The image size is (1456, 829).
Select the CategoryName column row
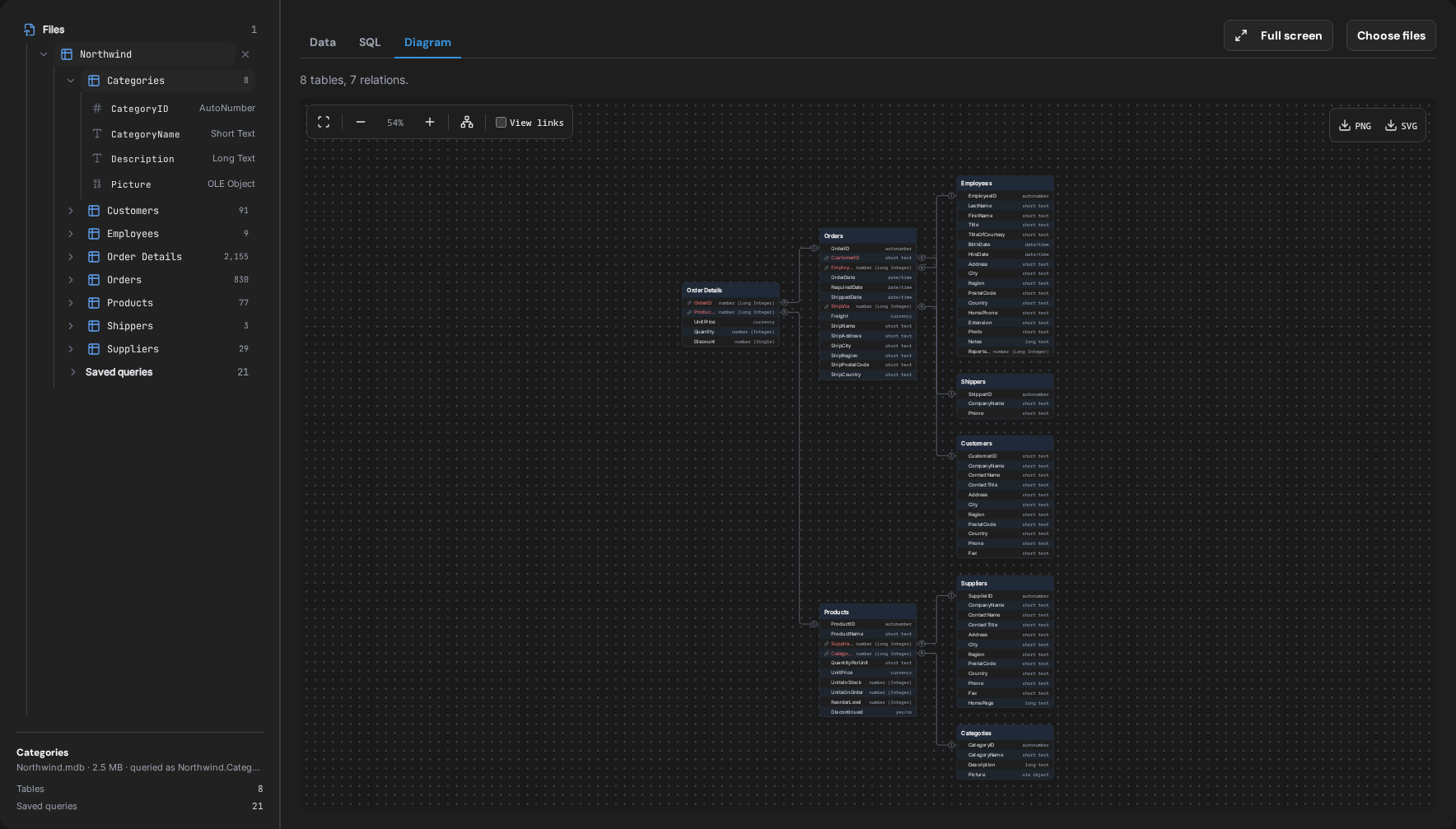[x=173, y=133]
